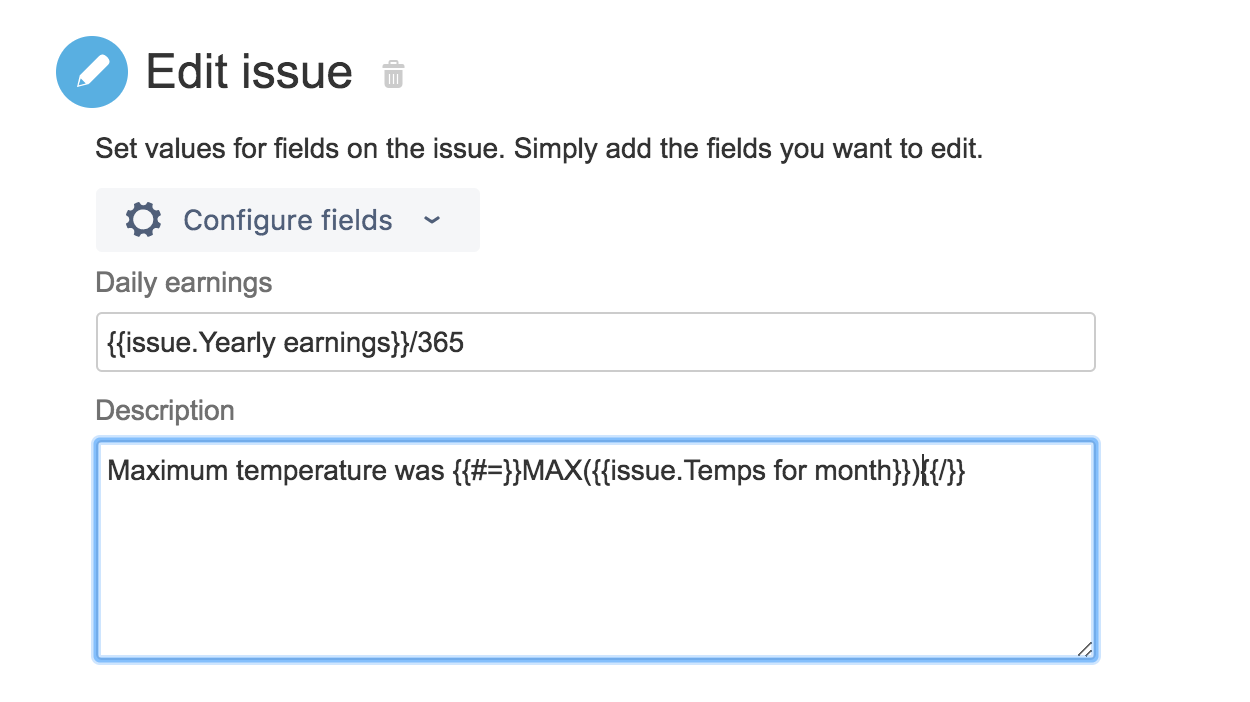The image size is (1250, 702).
Task: Grab the Description textarea resize handle
Action: pos(1085,649)
